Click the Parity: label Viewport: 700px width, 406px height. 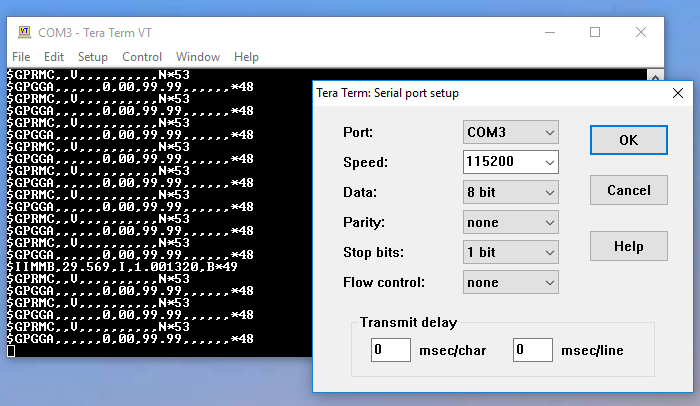point(364,222)
